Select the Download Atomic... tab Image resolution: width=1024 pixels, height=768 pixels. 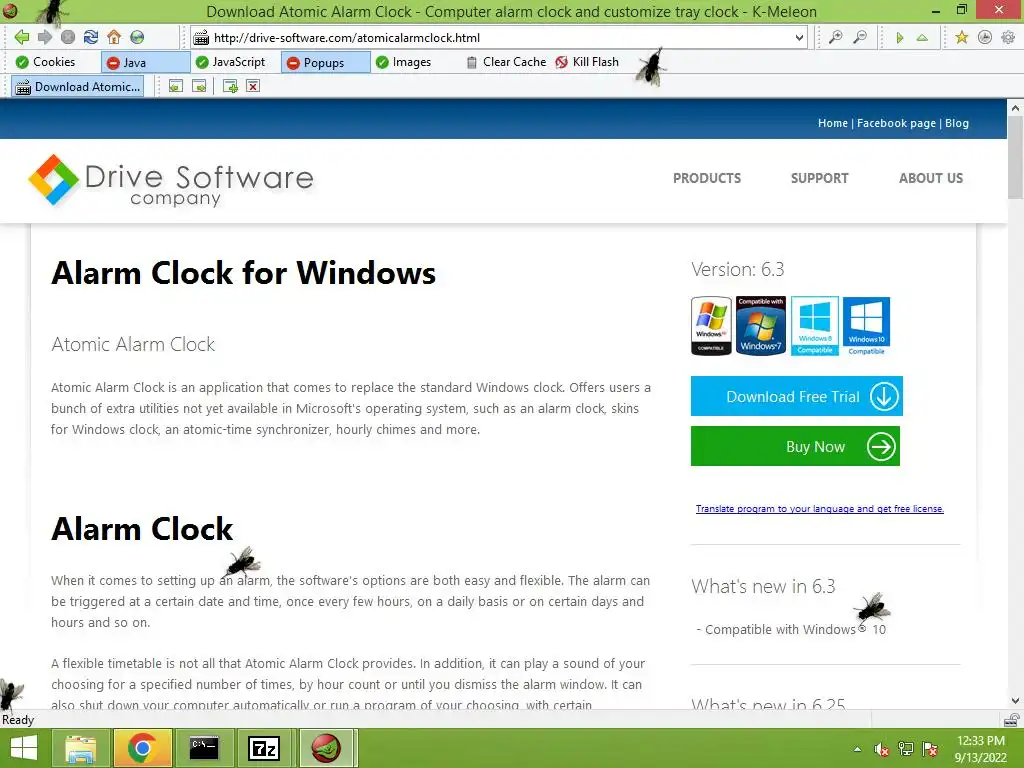[x=78, y=86]
